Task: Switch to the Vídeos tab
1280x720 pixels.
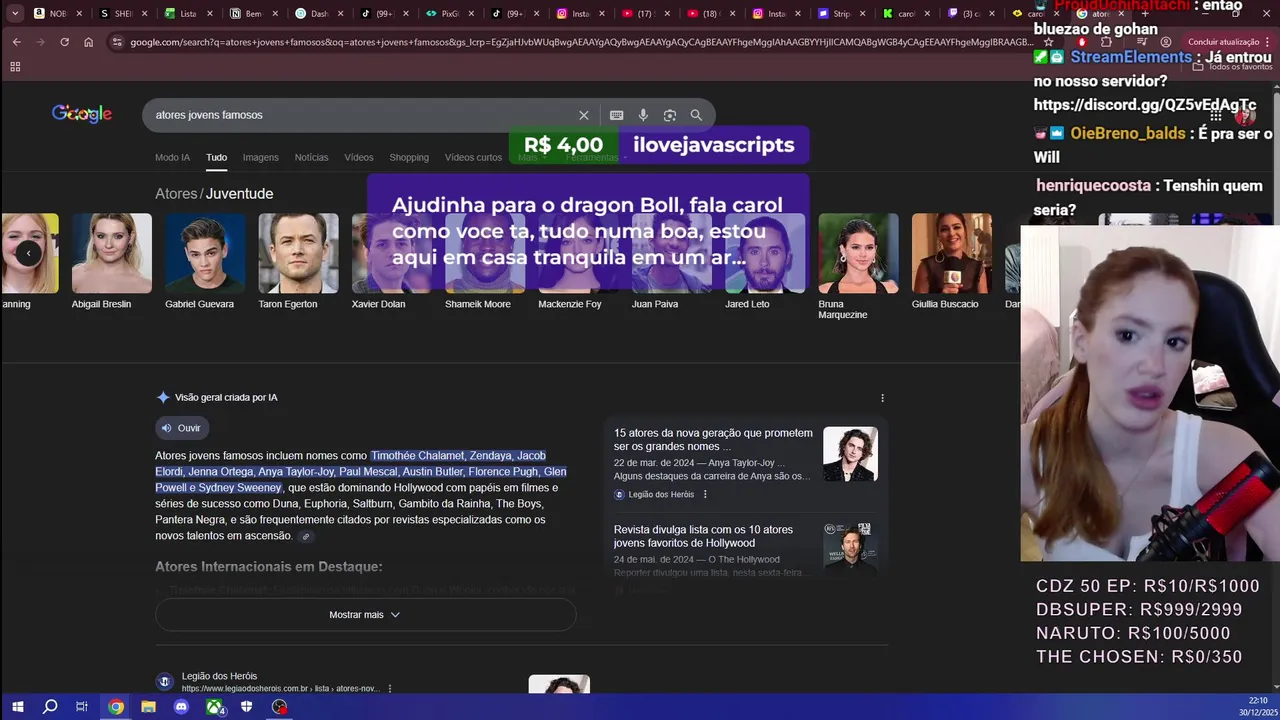Action: pyautogui.click(x=359, y=158)
